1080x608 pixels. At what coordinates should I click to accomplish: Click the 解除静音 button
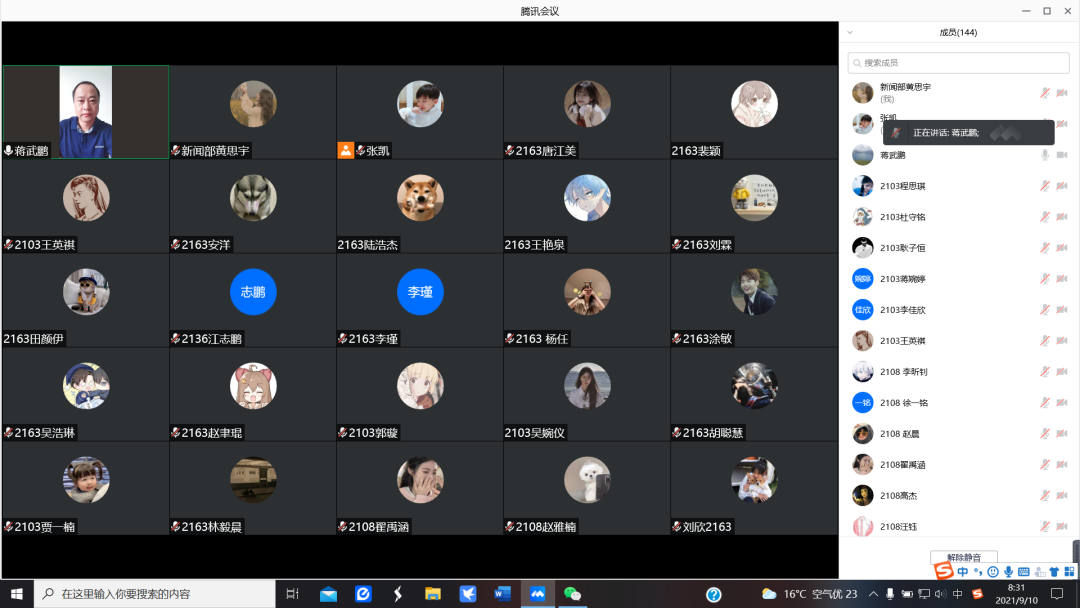click(x=963, y=557)
